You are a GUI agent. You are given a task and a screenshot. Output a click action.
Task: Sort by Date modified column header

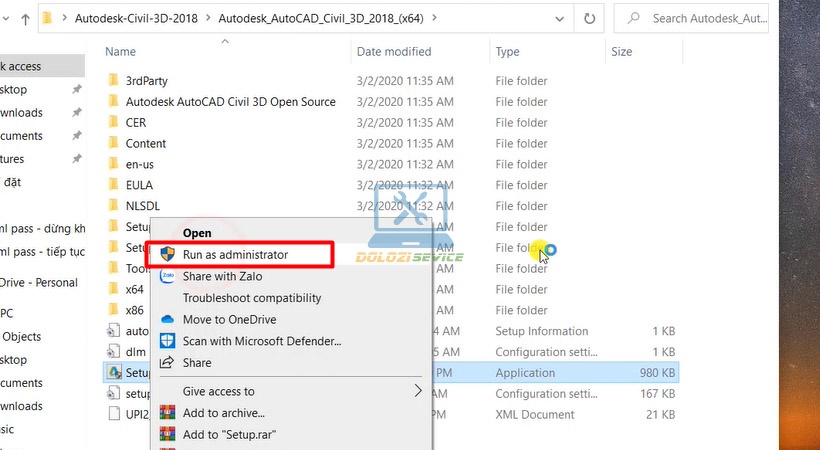pyautogui.click(x=394, y=51)
